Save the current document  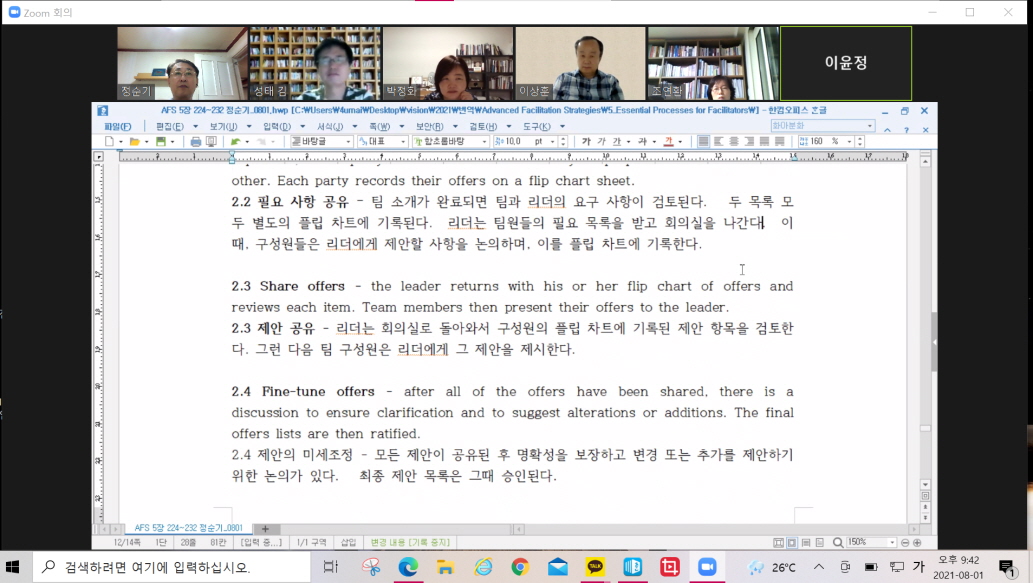click(161, 141)
